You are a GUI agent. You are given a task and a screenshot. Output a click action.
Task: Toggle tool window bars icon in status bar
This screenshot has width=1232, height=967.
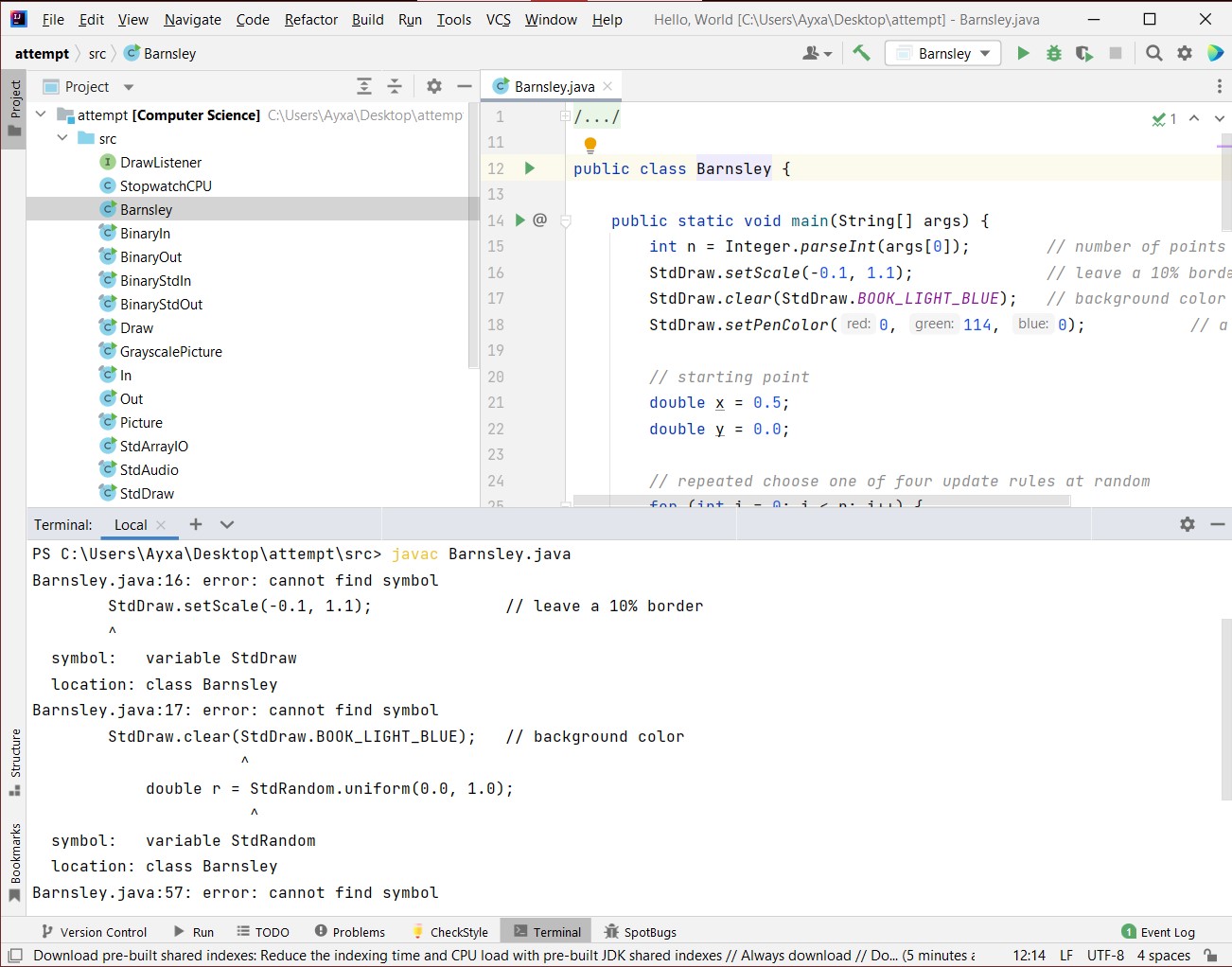13,956
